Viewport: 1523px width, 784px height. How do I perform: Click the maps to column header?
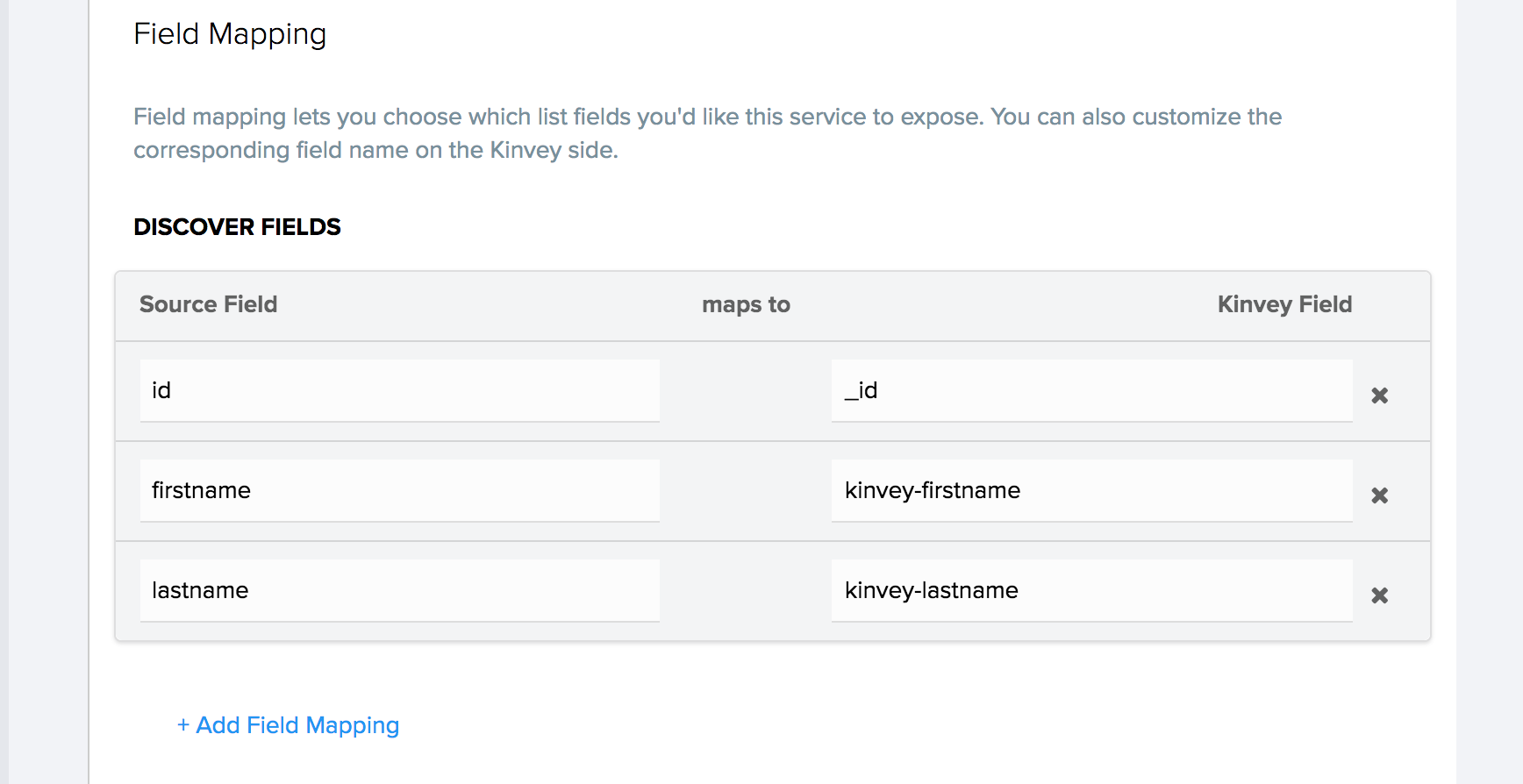(x=746, y=304)
